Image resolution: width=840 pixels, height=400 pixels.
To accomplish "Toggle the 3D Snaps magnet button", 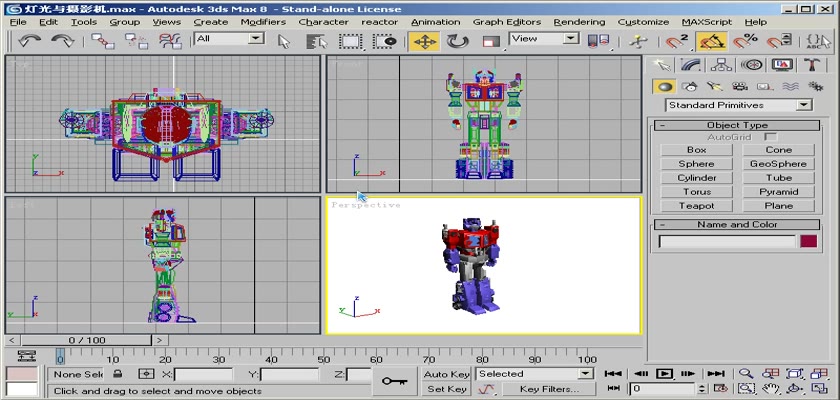I will pos(677,41).
